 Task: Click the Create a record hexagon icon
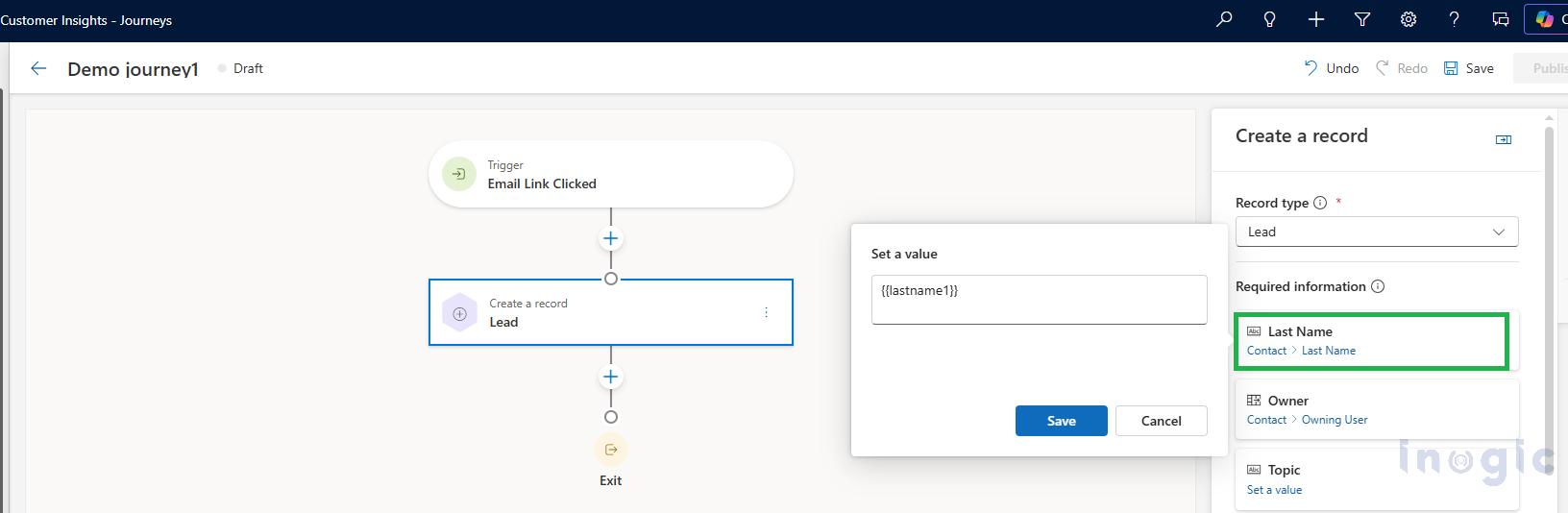pos(459,313)
